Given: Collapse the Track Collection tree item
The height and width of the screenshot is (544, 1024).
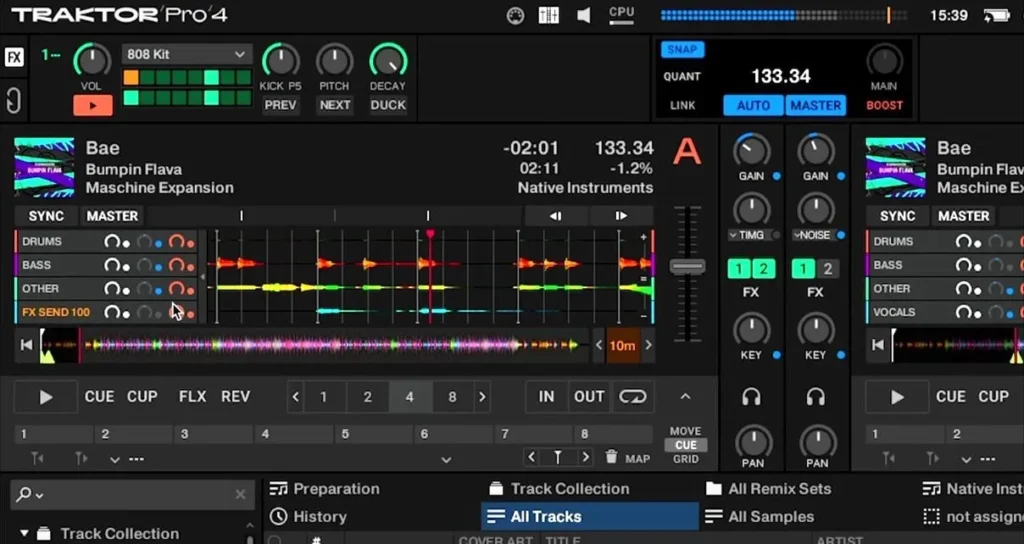Looking at the screenshot, I should pos(24,534).
